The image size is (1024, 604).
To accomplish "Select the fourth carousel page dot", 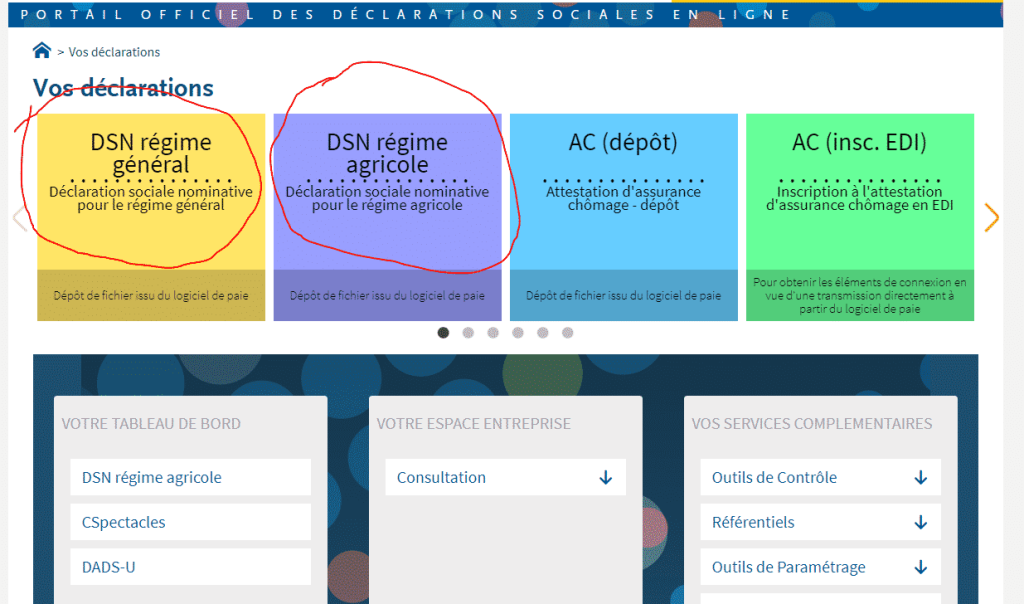I will pyautogui.click(x=518, y=333).
